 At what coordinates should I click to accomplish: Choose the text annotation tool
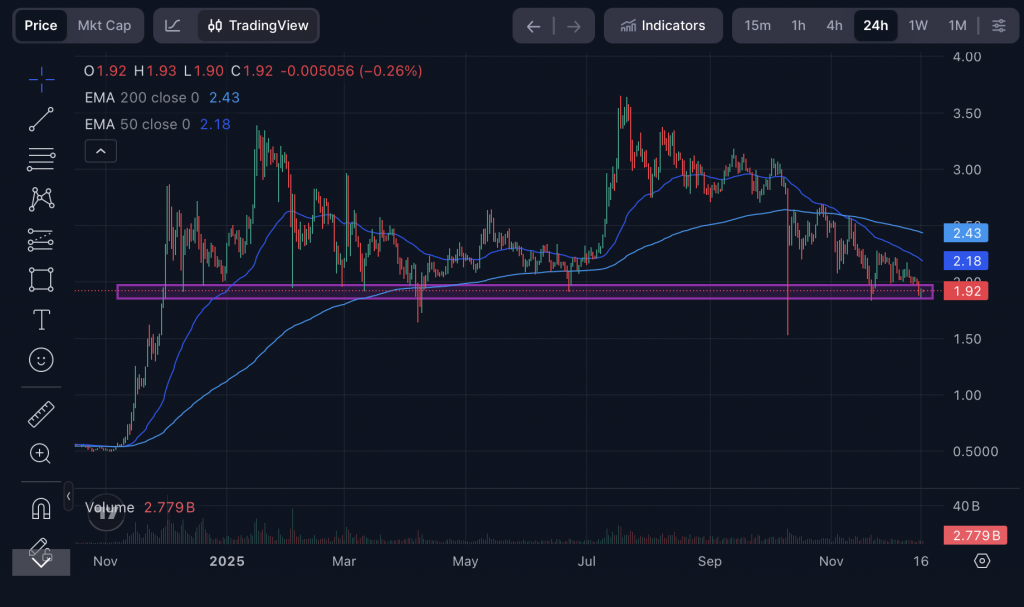(x=41, y=320)
